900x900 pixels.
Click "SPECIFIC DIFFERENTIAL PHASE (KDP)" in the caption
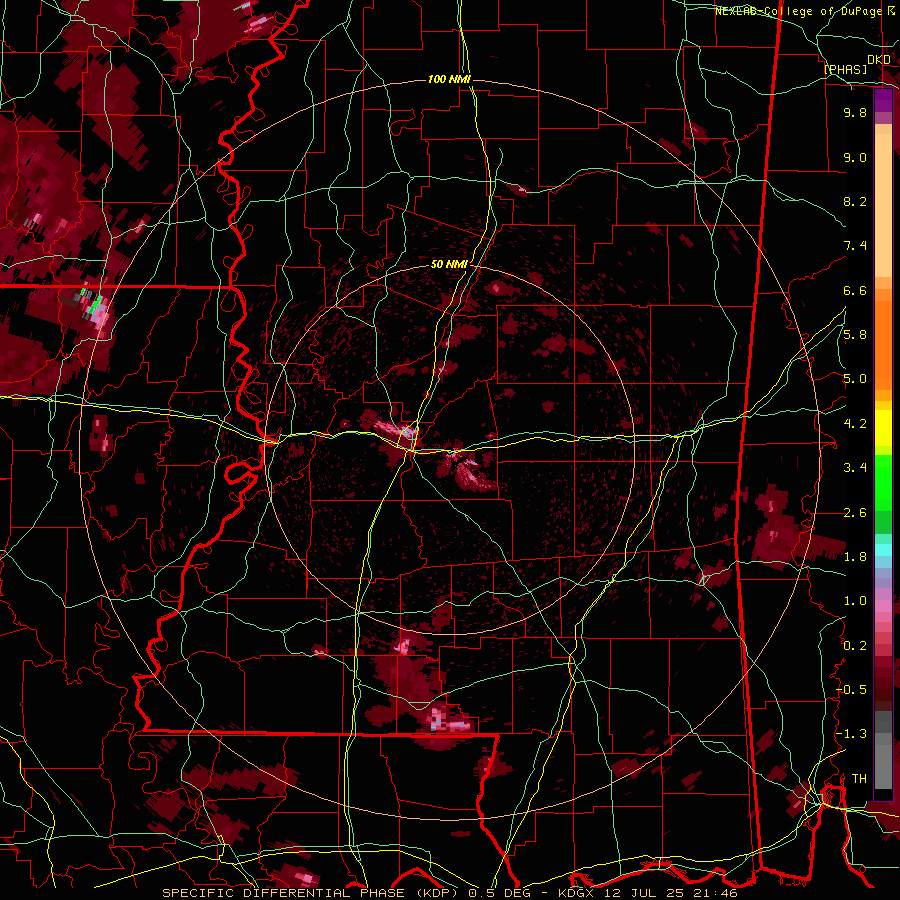coord(311,893)
